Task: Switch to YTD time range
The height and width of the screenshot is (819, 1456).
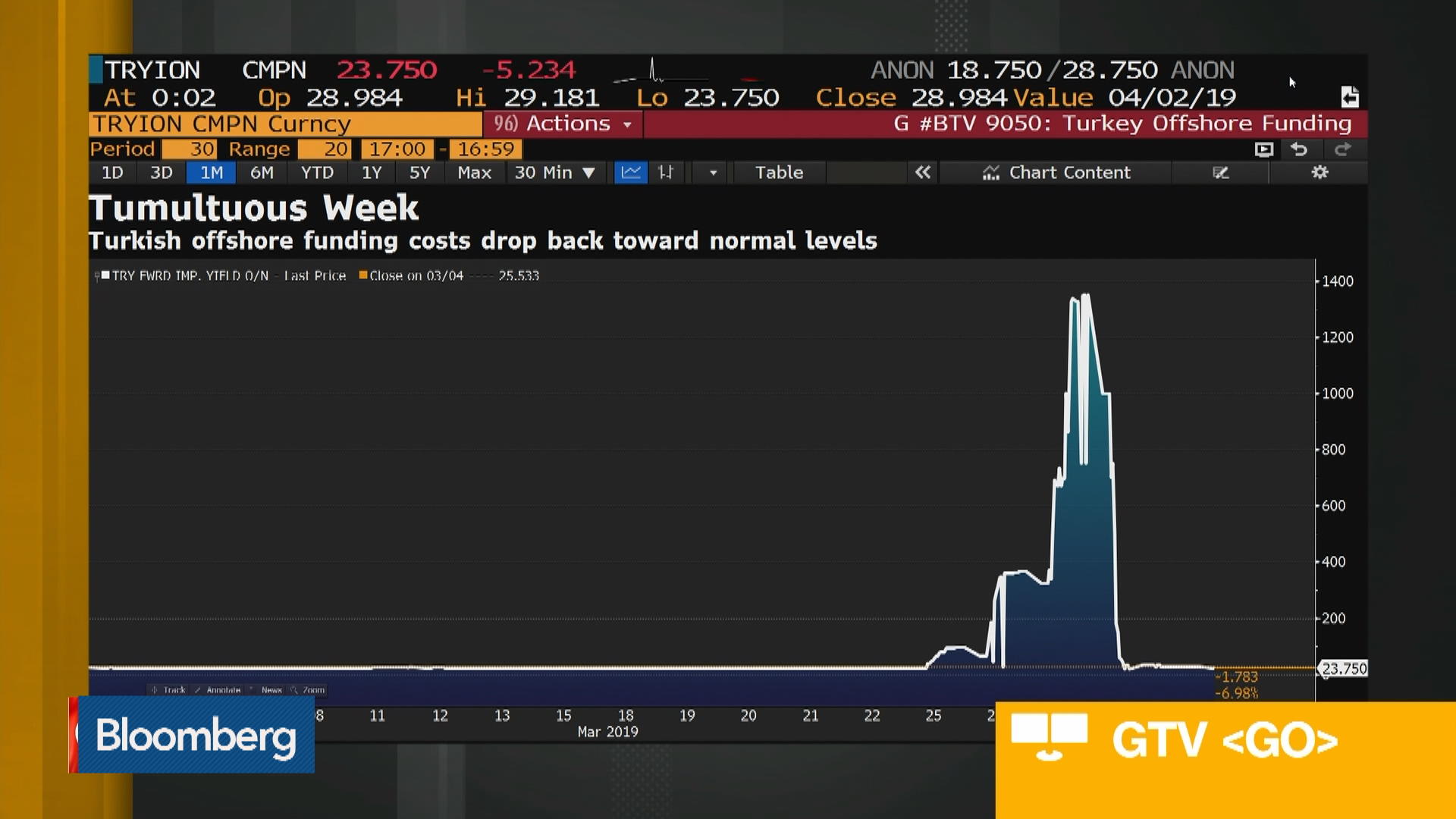Action: [317, 173]
